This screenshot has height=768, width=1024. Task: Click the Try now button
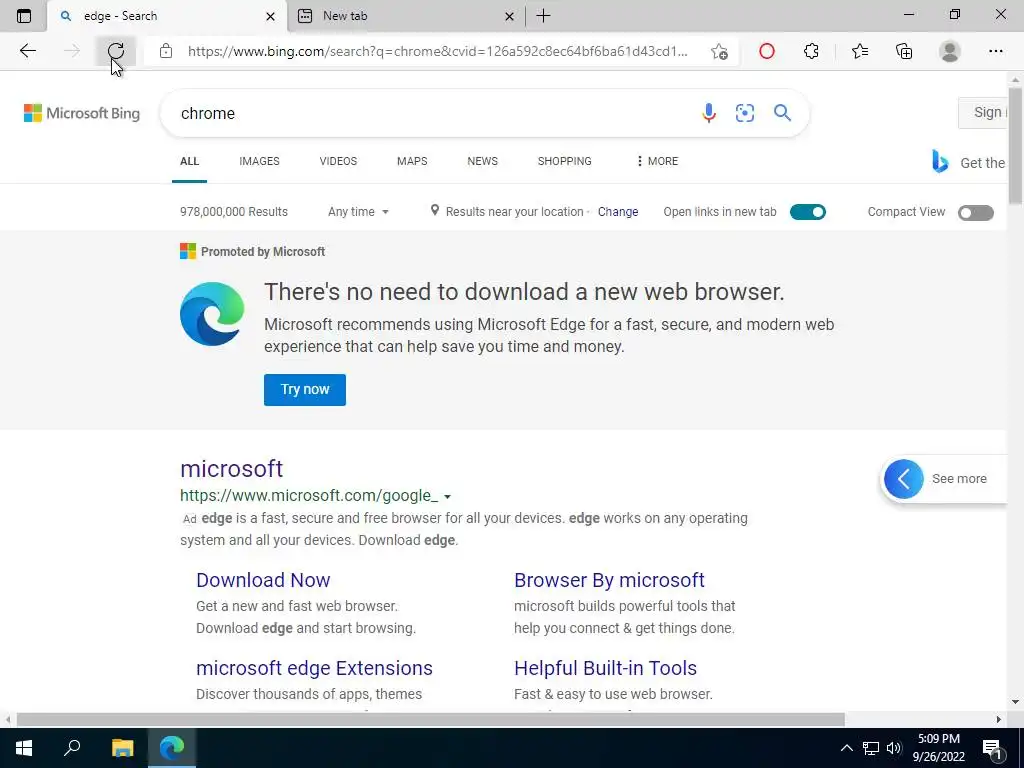pyautogui.click(x=305, y=389)
